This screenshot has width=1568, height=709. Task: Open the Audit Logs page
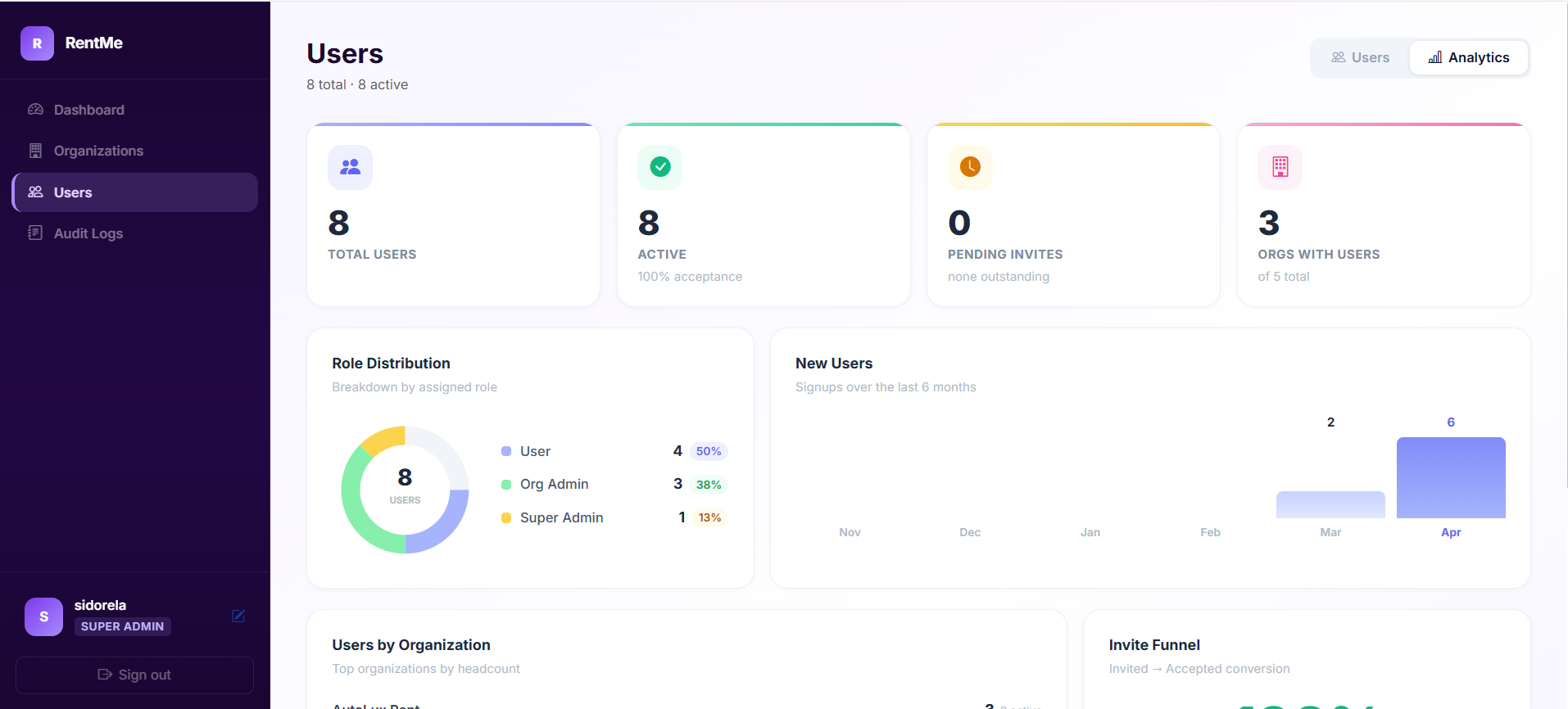(88, 233)
